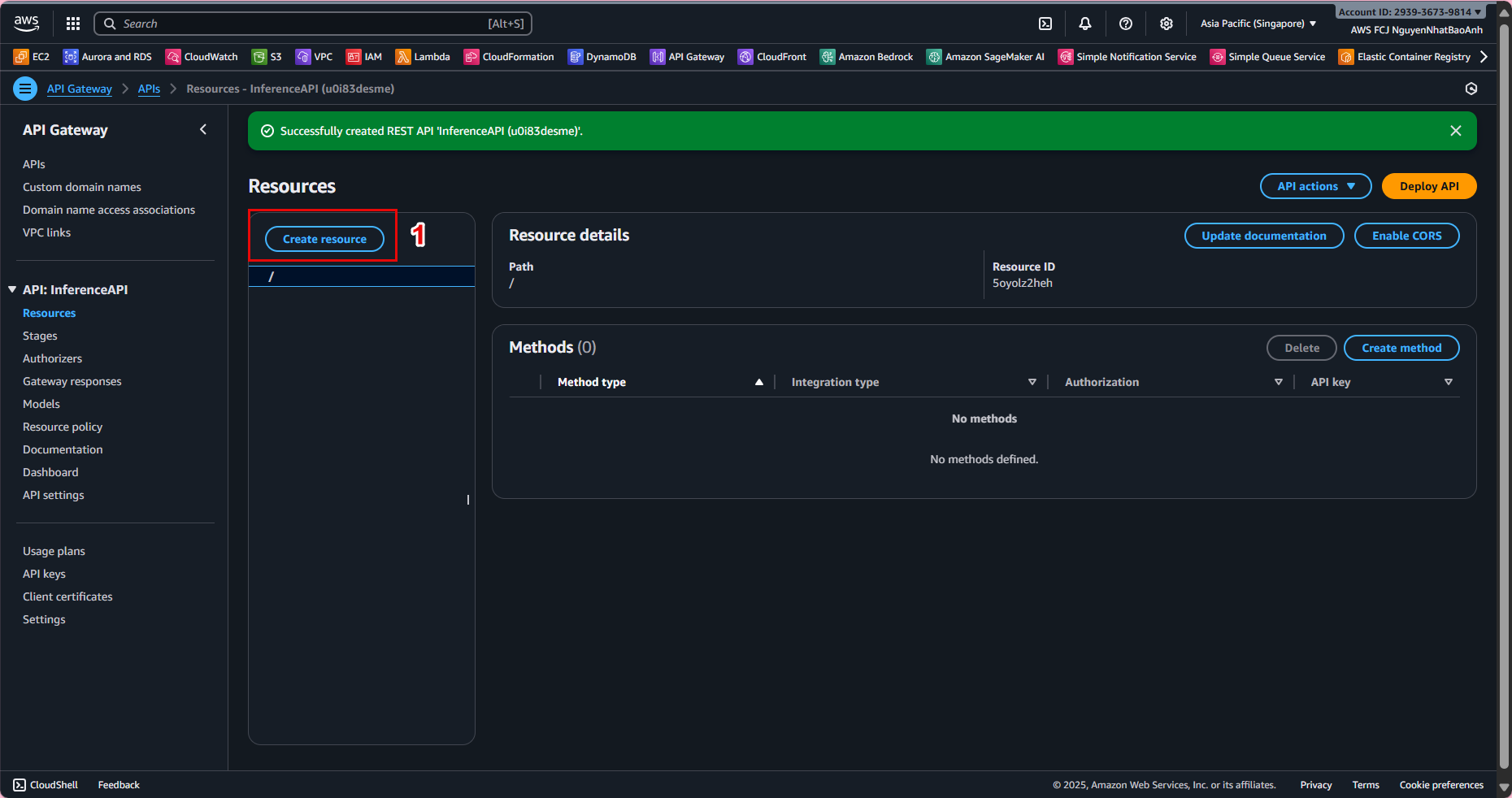Open the Account ID dropdown
This screenshot has height=798, width=1512.
pos(1410,12)
